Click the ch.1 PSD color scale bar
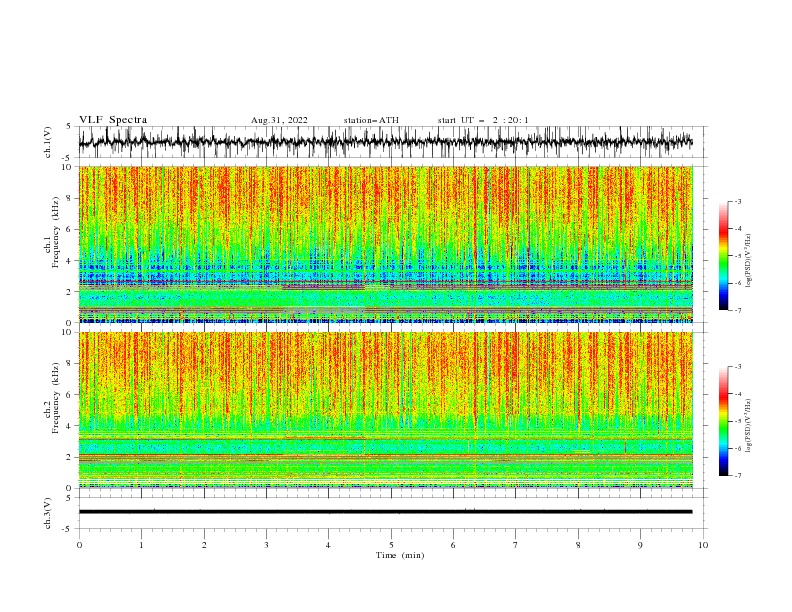The height and width of the screenshot is (612, 792). (x=723, y=256)
